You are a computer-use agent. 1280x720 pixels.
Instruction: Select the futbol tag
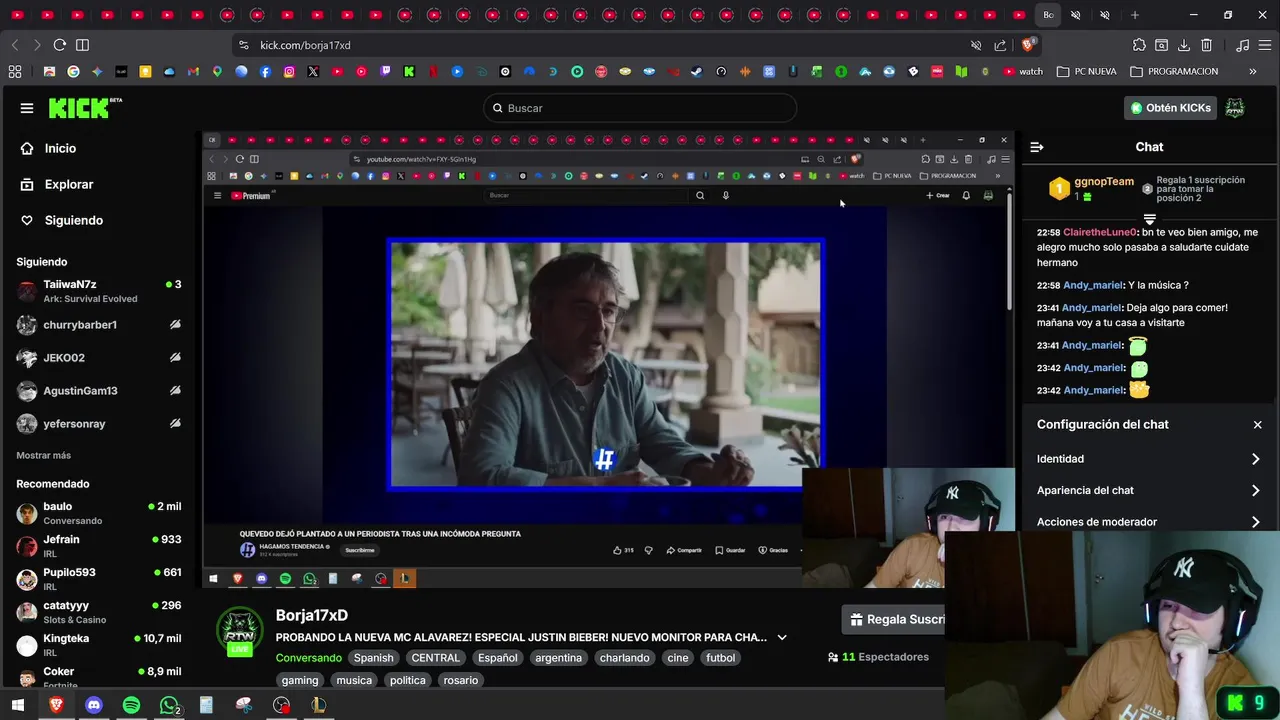(720, 658)
